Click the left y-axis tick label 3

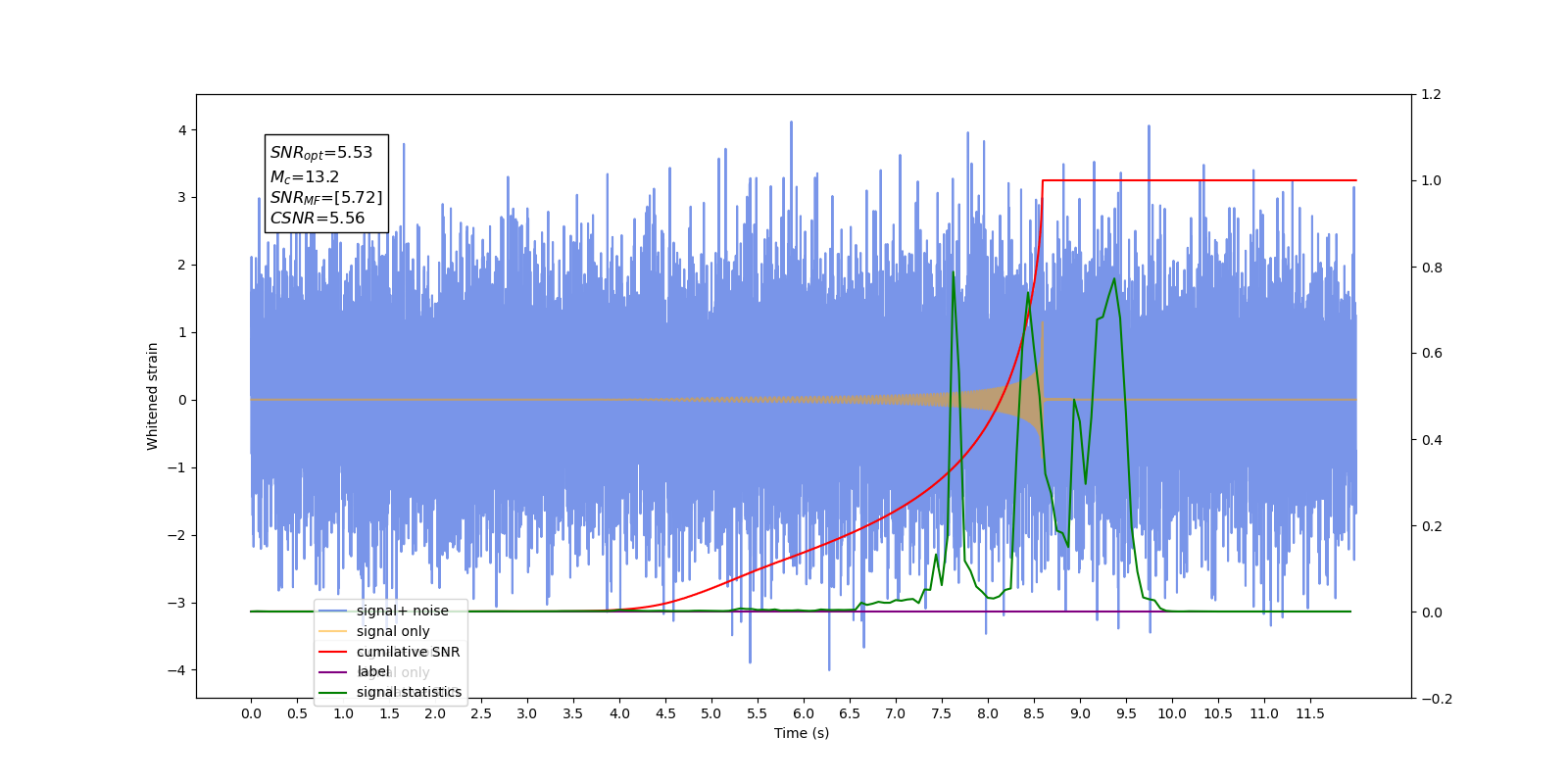[x=181, y=197]
